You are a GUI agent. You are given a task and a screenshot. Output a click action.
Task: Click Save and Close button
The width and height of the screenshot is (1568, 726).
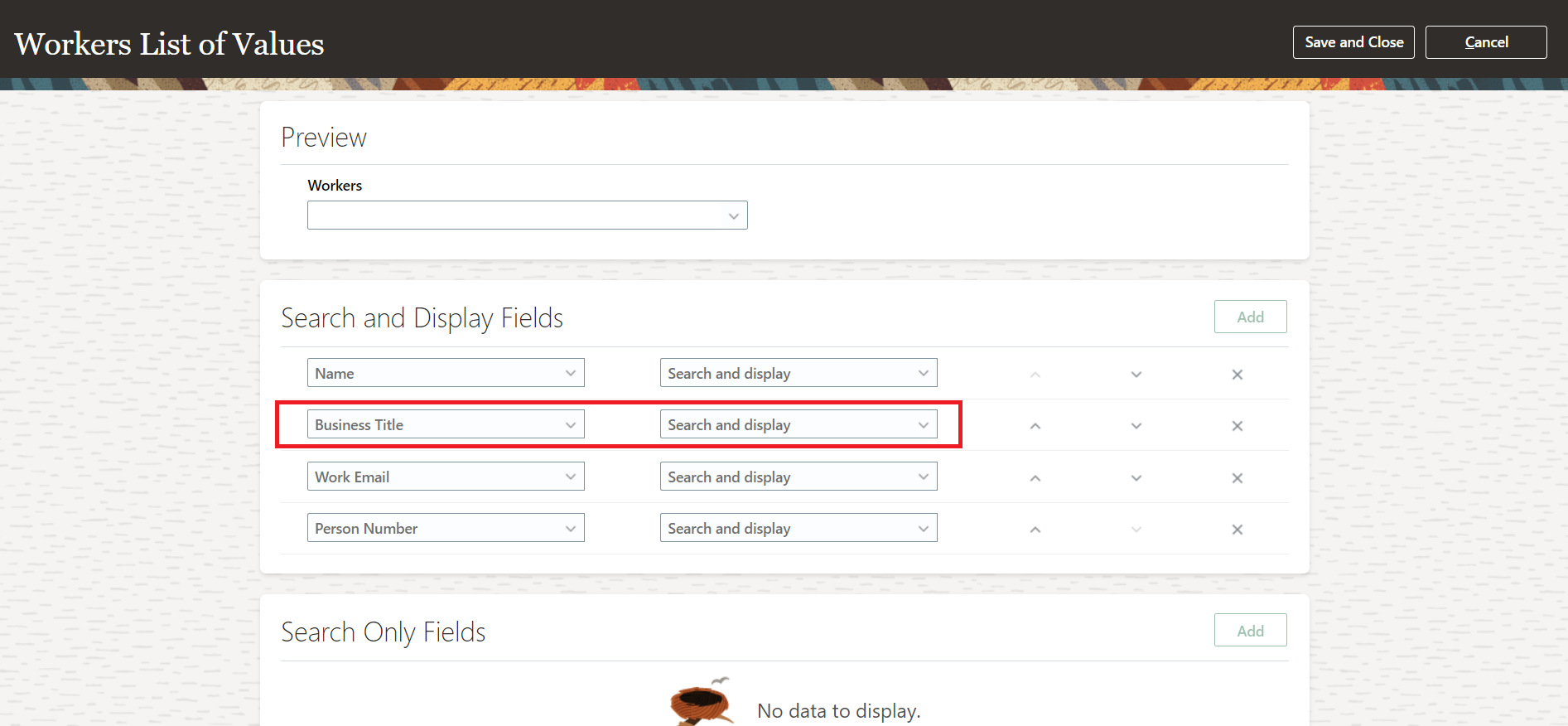pos(1353,42)
